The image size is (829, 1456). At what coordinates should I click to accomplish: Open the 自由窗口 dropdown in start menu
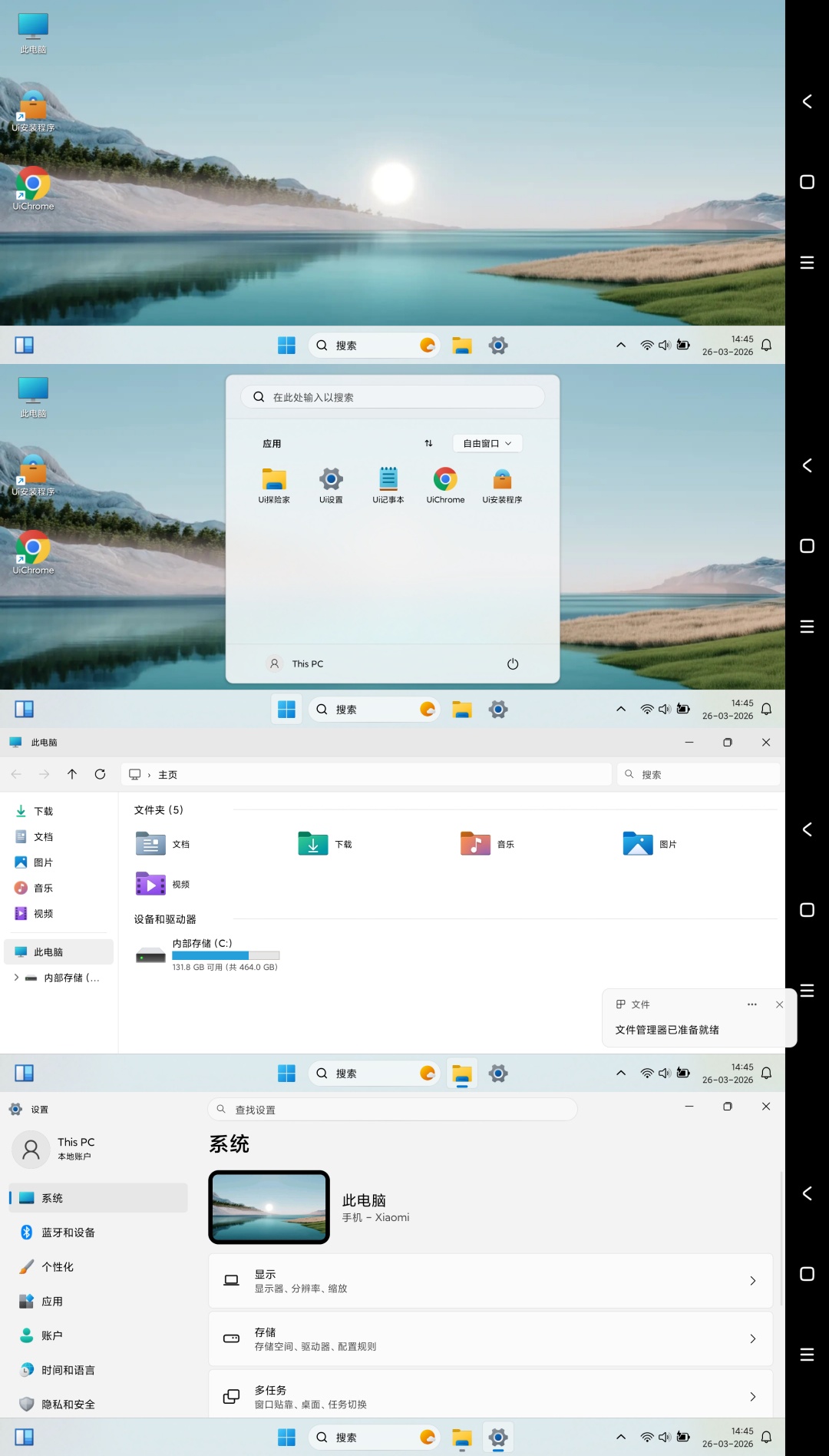tap(487, 443)
